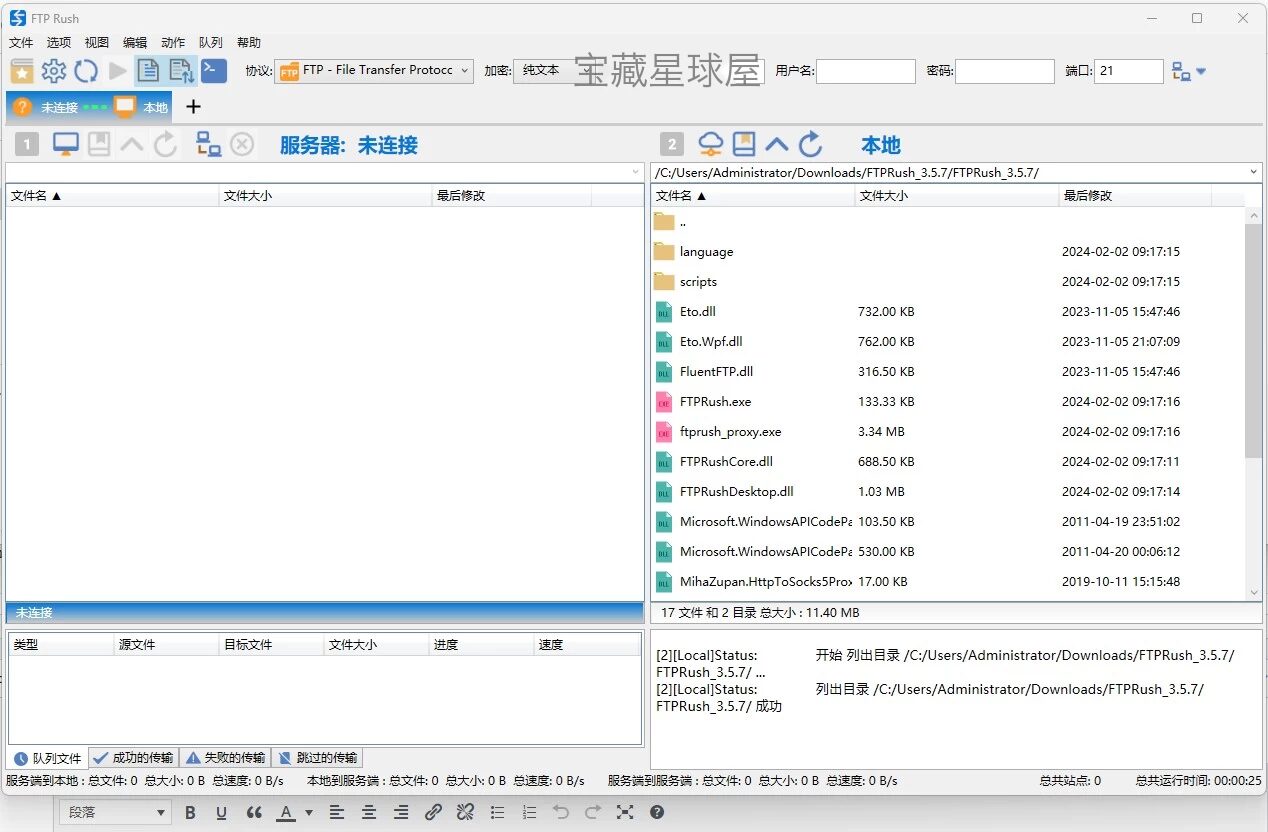The height and width of the screenshot is (832, 1268).
Task: Expand the quick connect dropdown arrow
Action: coord(1202,72)
